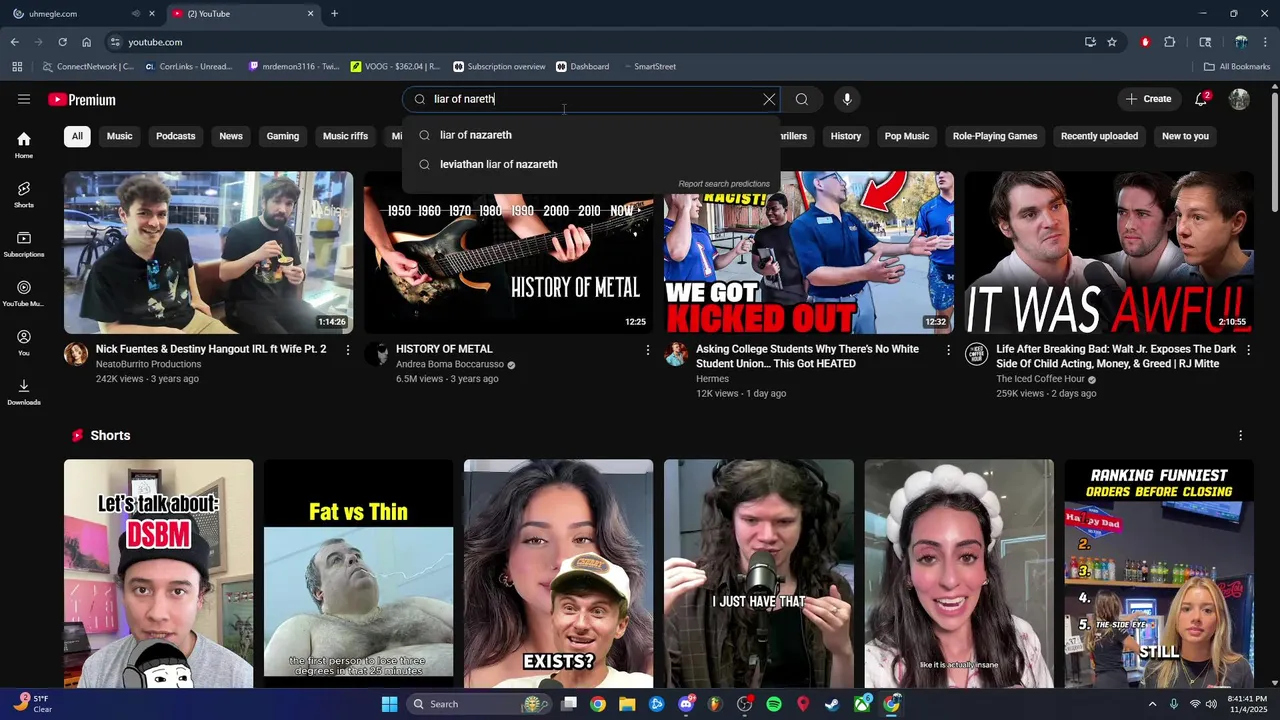Open options menu for HISTORY OF METAL video
This screenshot has width=1280, height=720.
click(647, 350)
